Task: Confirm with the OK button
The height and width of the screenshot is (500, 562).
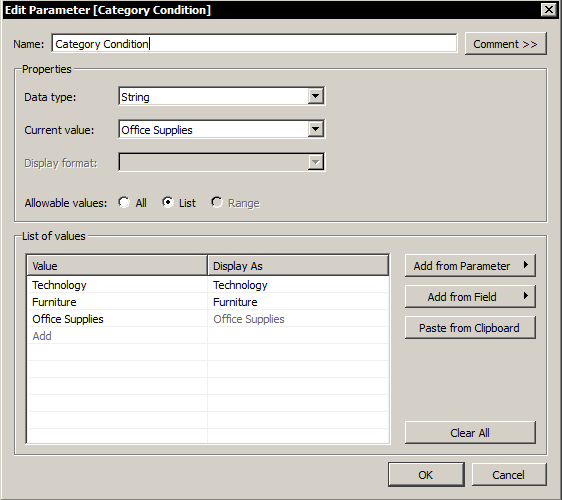Action: [x=426, y=475]
